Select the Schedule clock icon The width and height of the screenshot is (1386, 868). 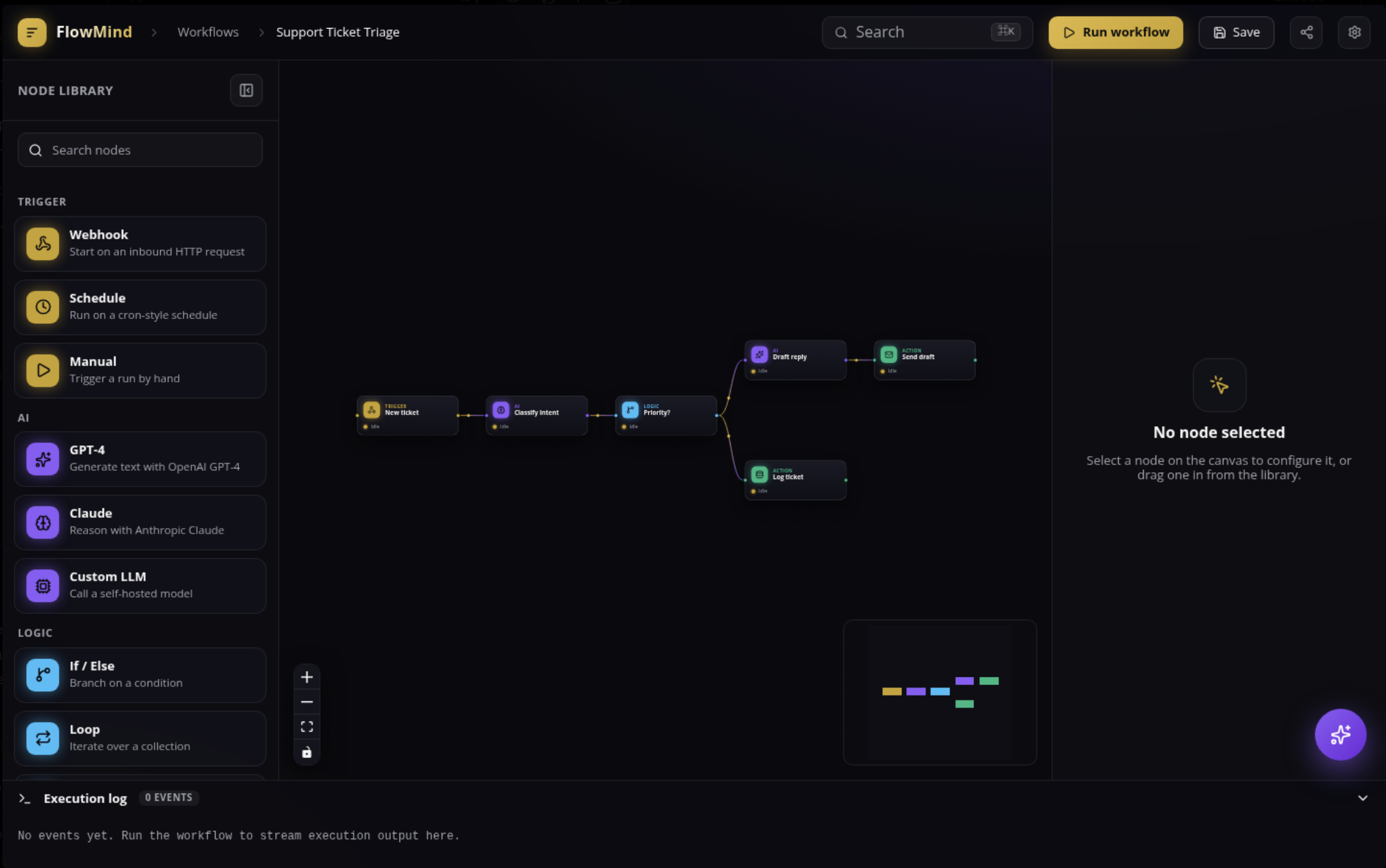(x=43, y=307)
